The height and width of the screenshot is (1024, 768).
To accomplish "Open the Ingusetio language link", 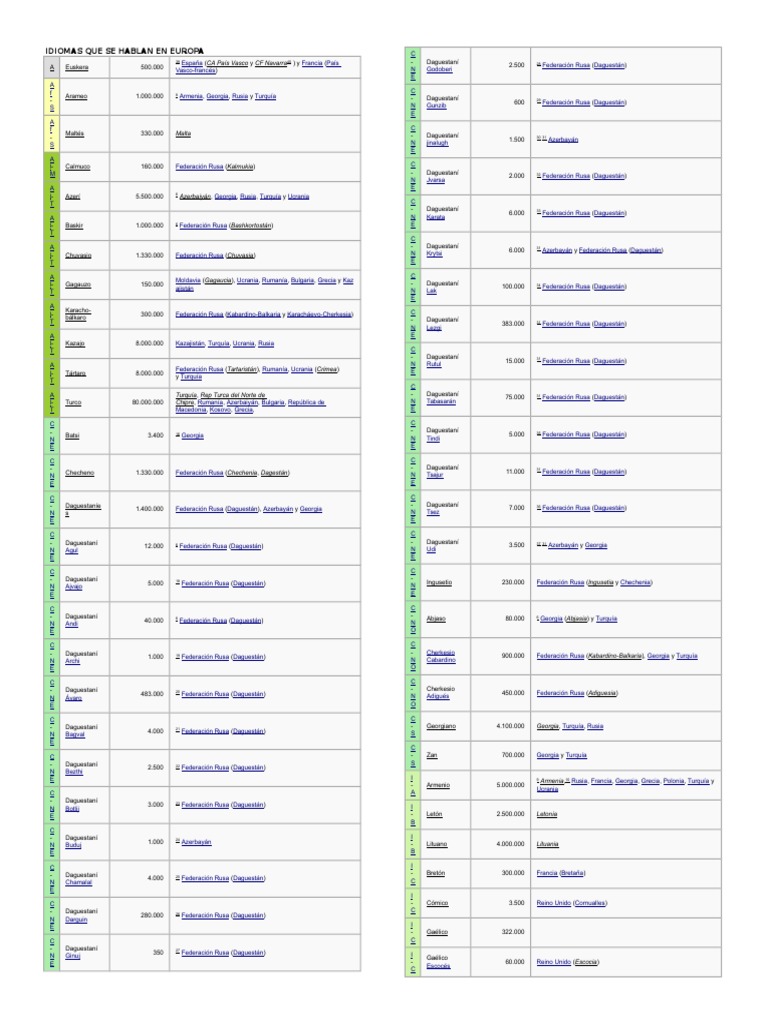I will click(x=439, y=583).
